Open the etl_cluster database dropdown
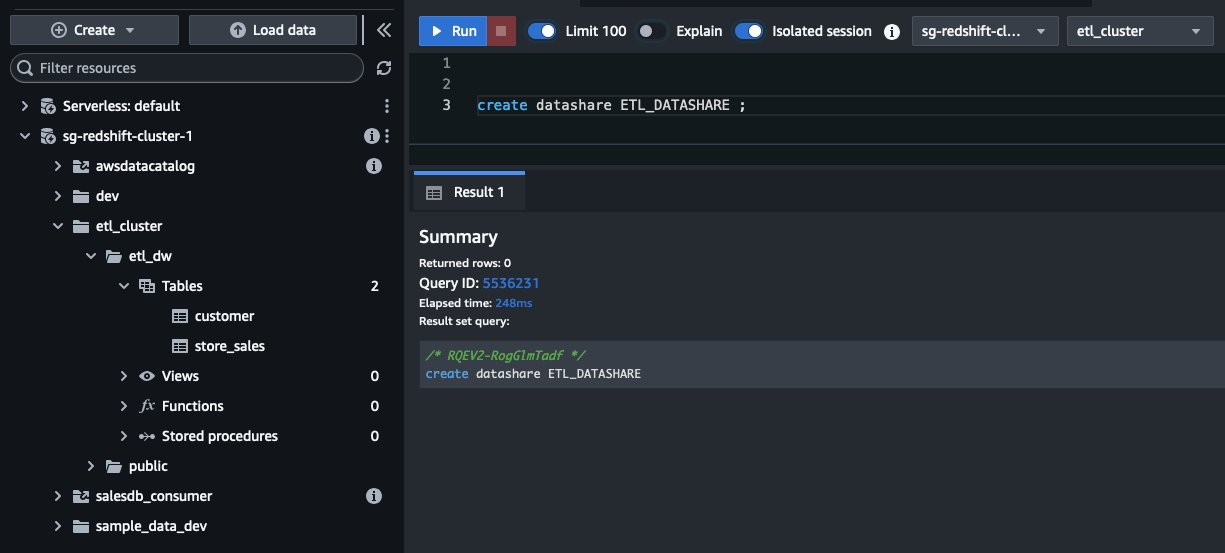1225x553 pixels. (x=1140, y=31)
